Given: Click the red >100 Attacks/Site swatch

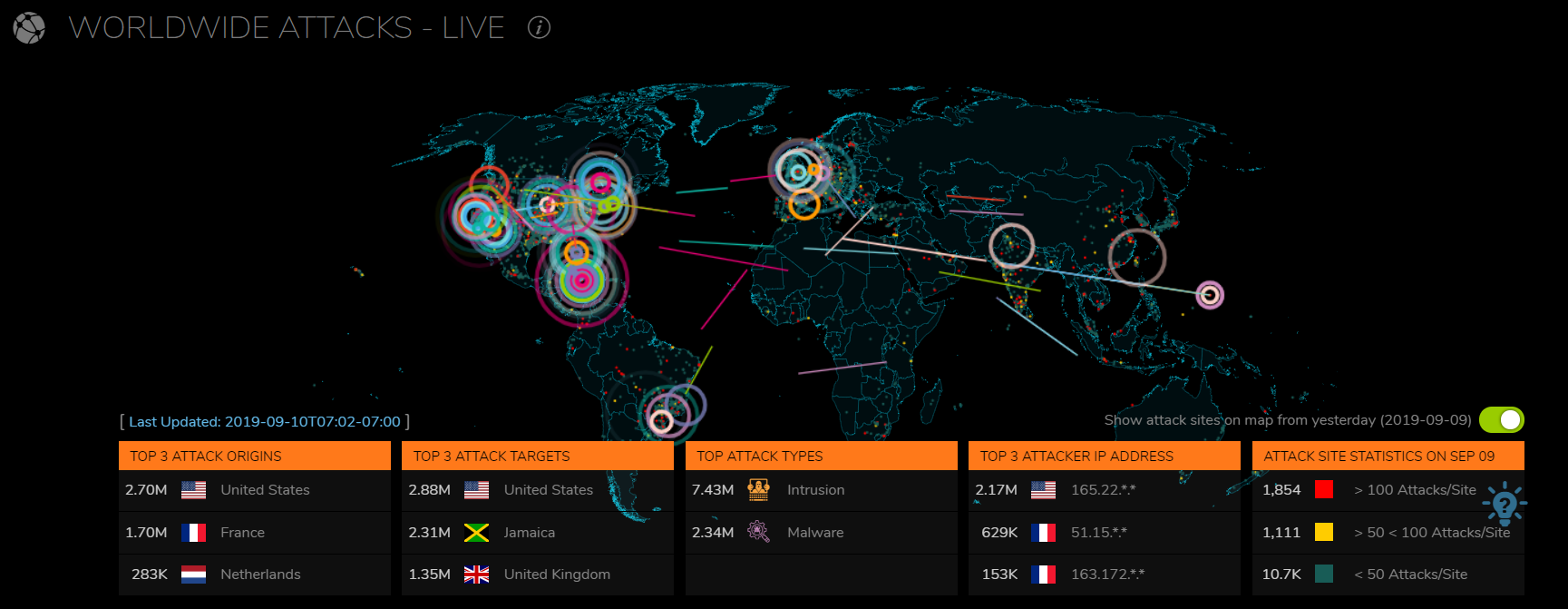Looking at the screenshot, I should (x=1324, y=490).
